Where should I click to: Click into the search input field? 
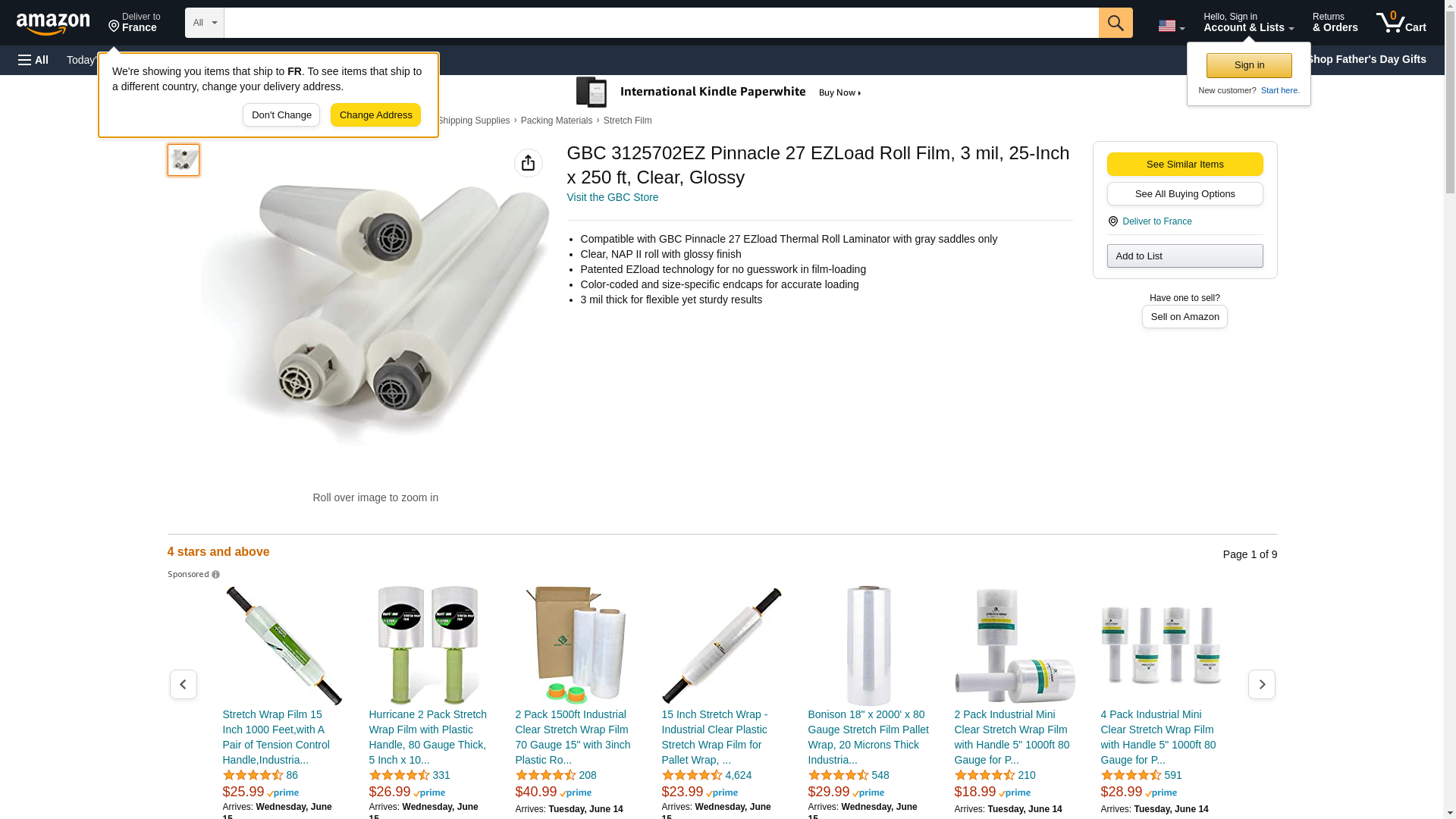[x=661, y=23]
